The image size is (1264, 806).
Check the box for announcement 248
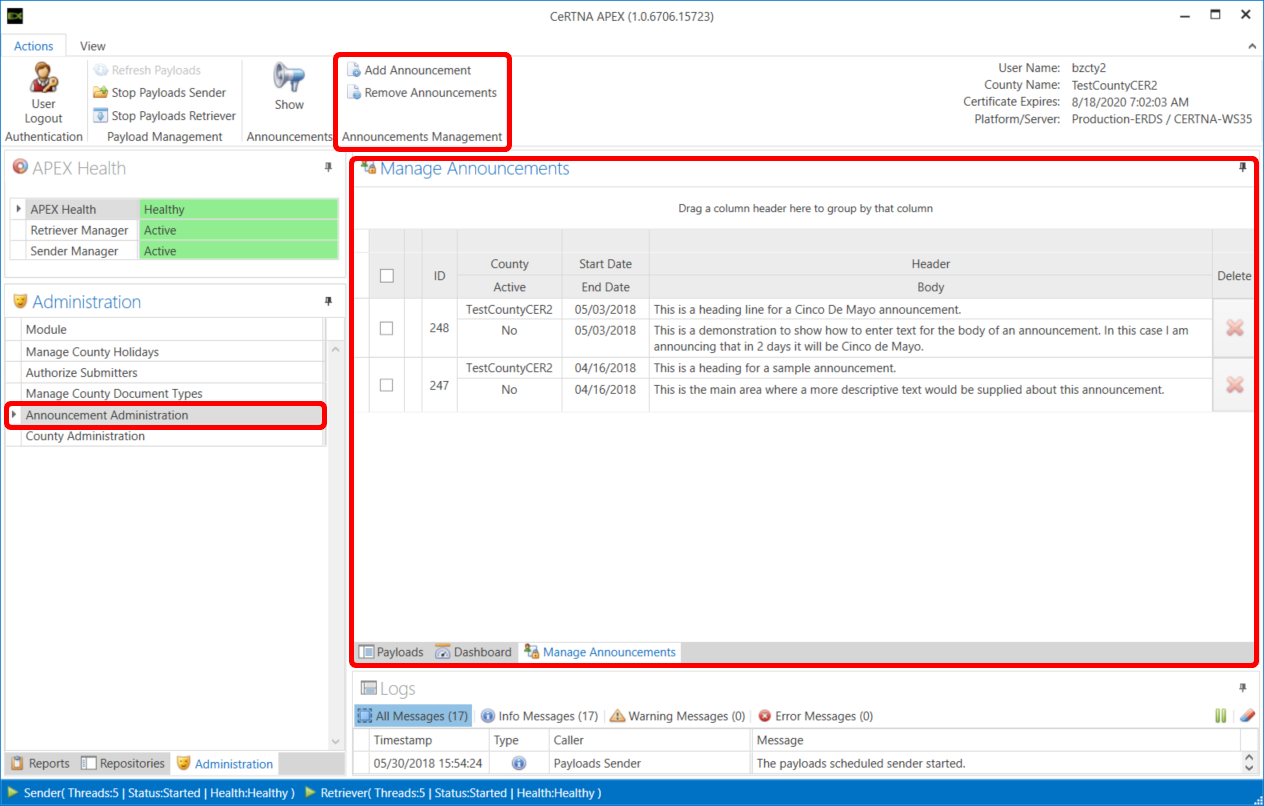(x=387, y=328)
